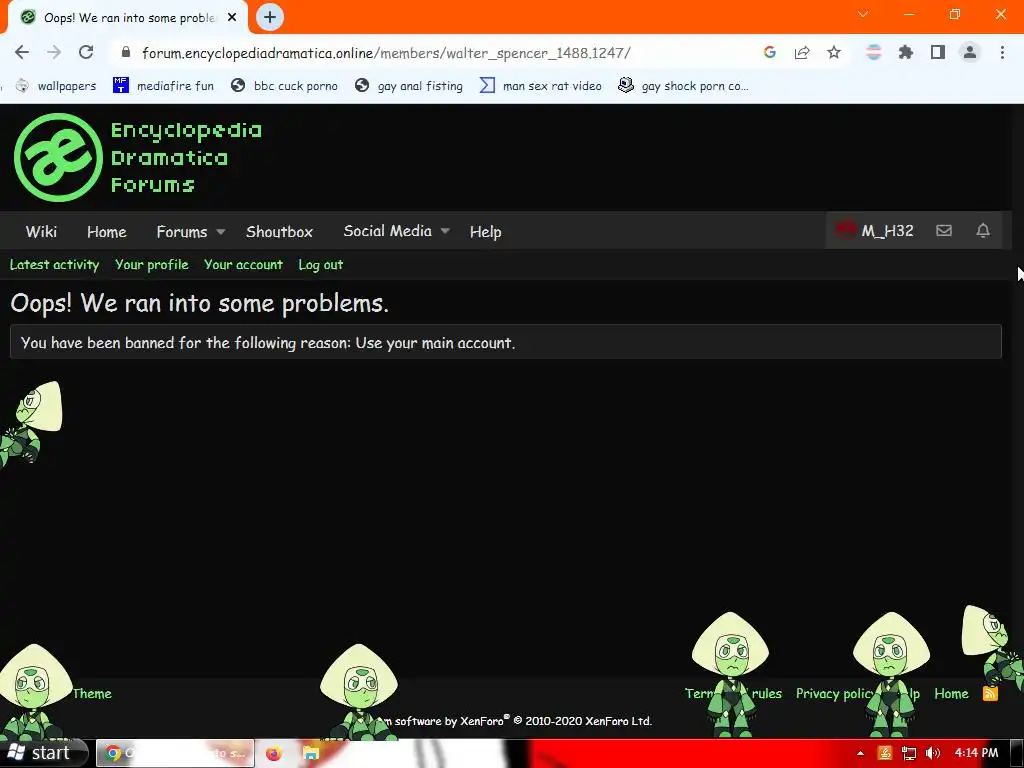Bookmark this page with the star icon
This screenshot has height=768, width=1024.
point(834,52)
